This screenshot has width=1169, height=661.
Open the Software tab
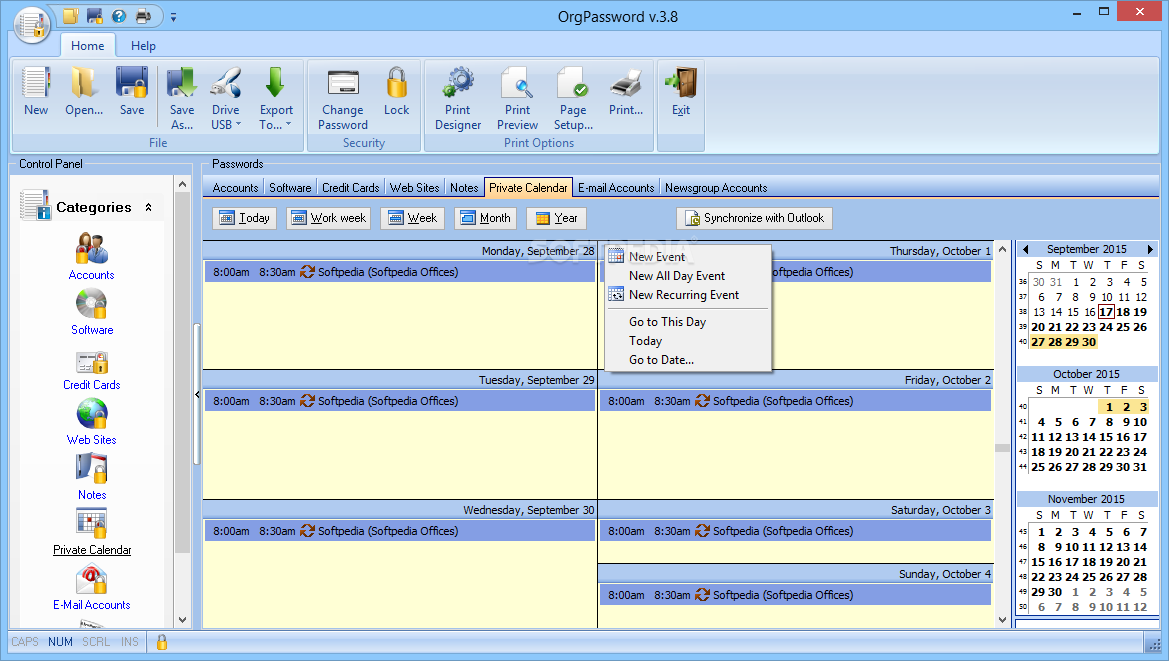290,188
